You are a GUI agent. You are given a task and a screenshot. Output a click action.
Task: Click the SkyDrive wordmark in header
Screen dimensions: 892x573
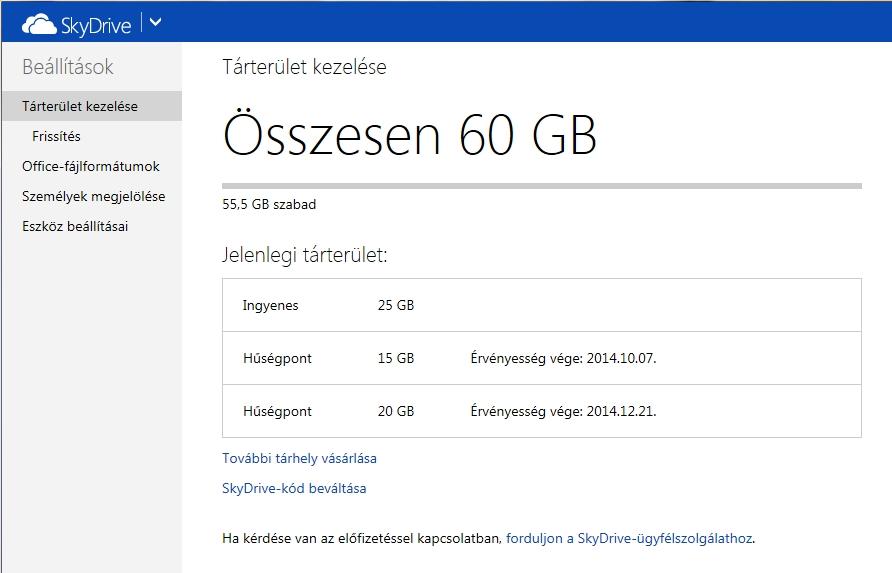point(96,26)
